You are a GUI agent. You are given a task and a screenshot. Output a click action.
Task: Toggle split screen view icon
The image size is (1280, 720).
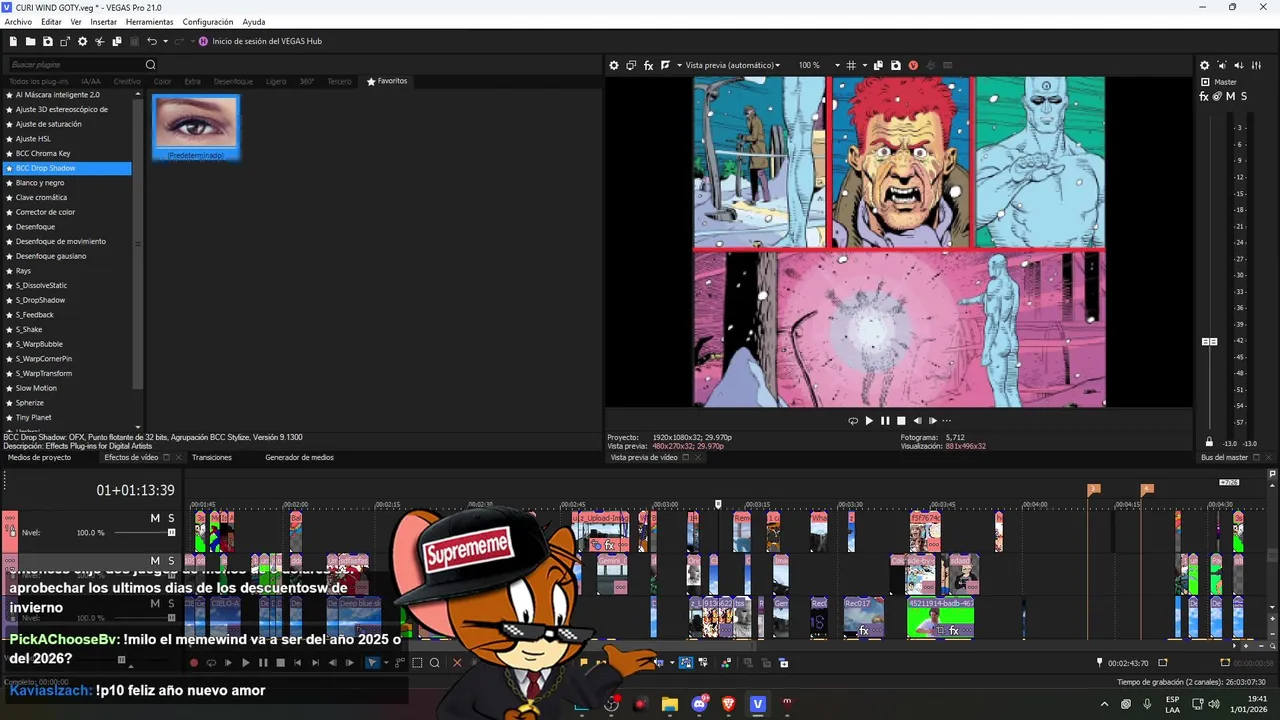(664, 65)
